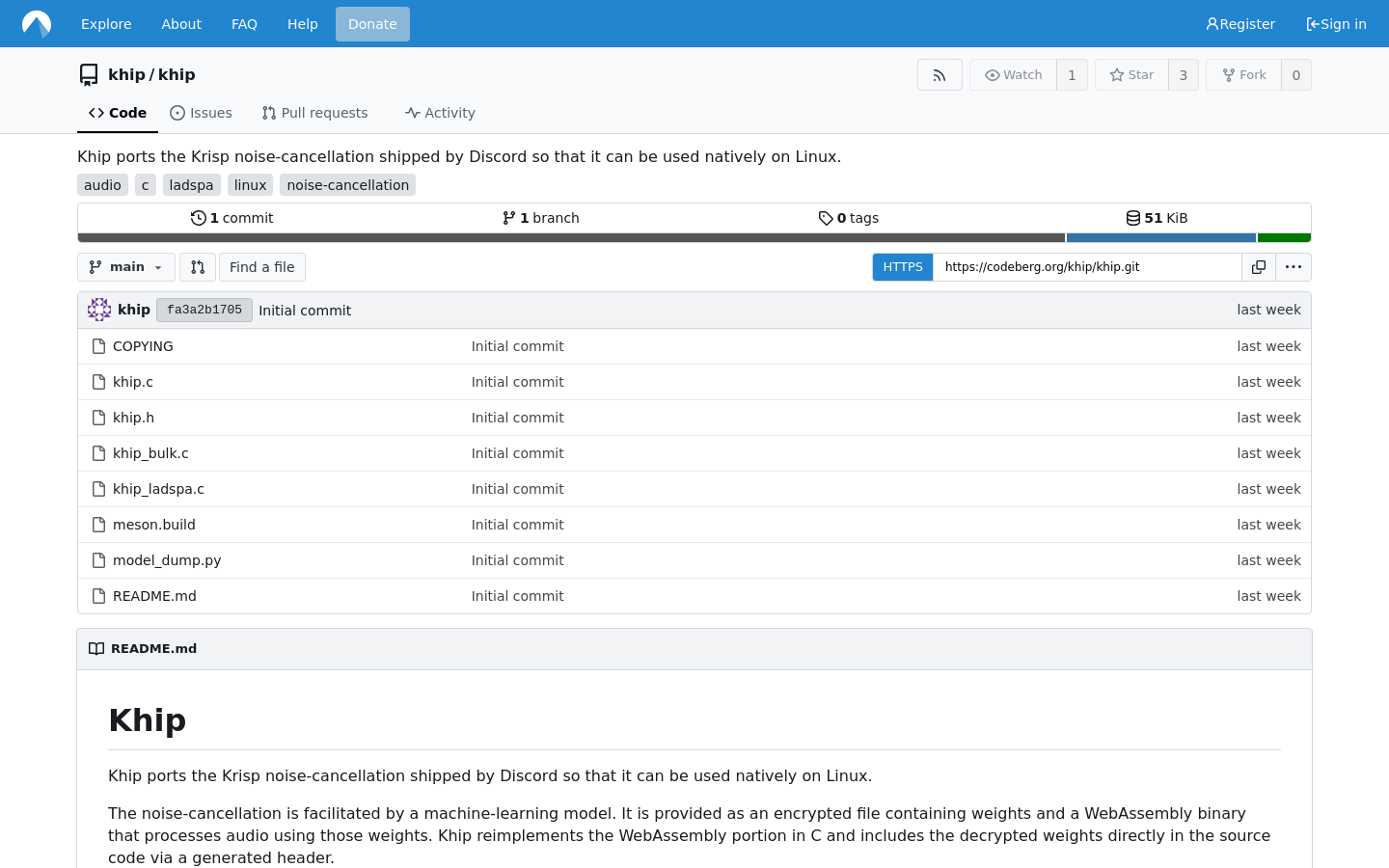Click the README.md panel header title
This screenshot has height=868, width=1389.
(x=153, y=649)
